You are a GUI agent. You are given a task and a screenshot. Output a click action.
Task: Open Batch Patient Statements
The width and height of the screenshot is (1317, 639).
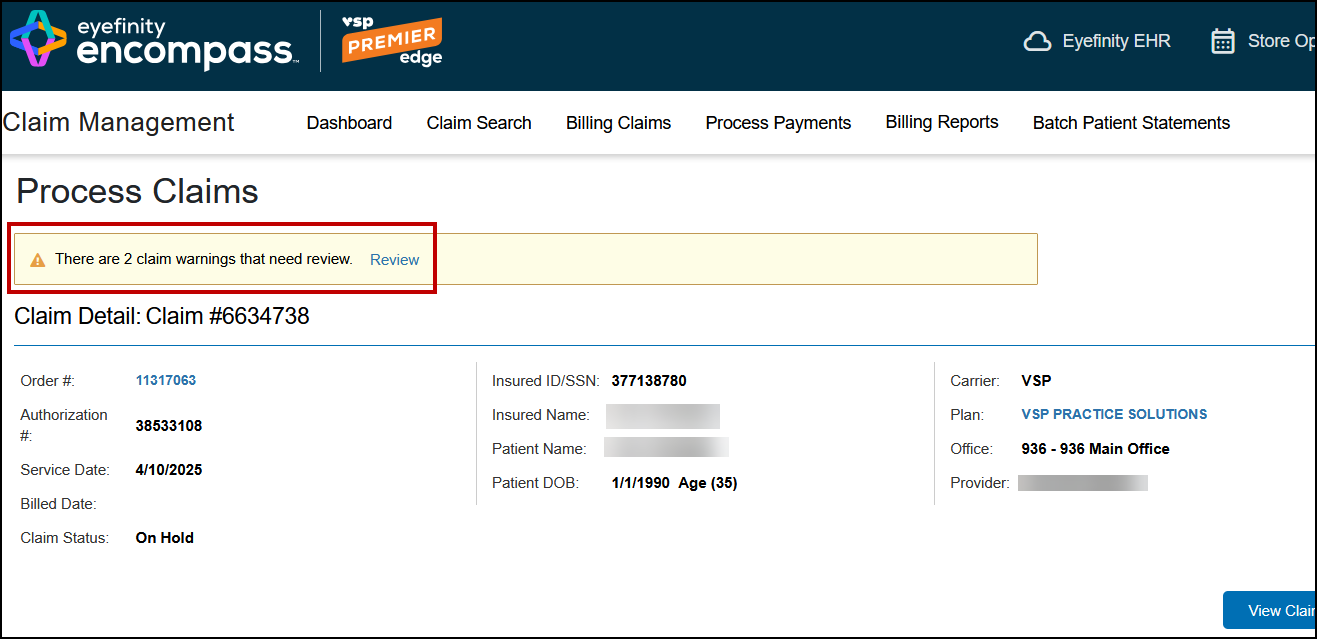click(x=1131, y=123)
